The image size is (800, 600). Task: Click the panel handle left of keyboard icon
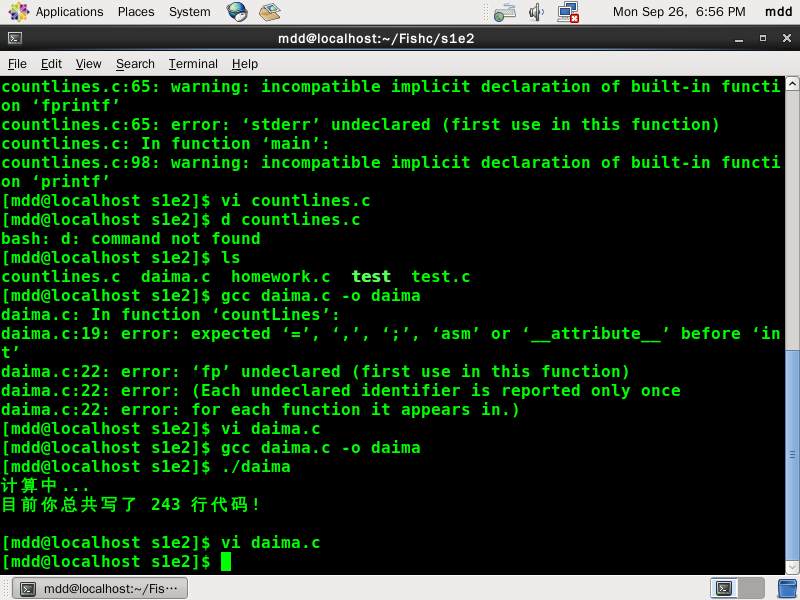click(486, 12)
